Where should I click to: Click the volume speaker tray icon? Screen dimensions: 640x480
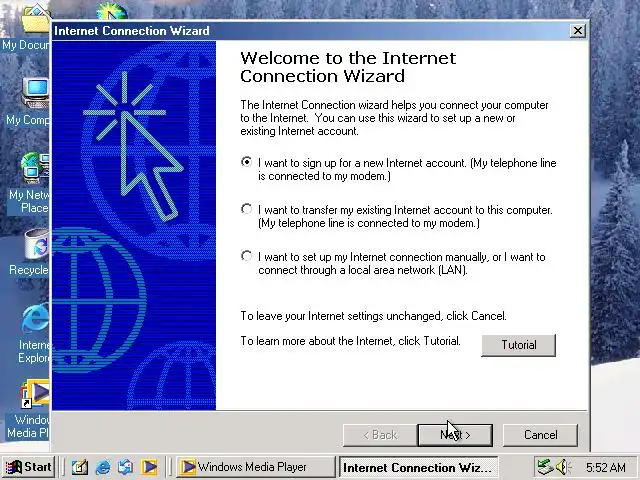pos(563,467)
